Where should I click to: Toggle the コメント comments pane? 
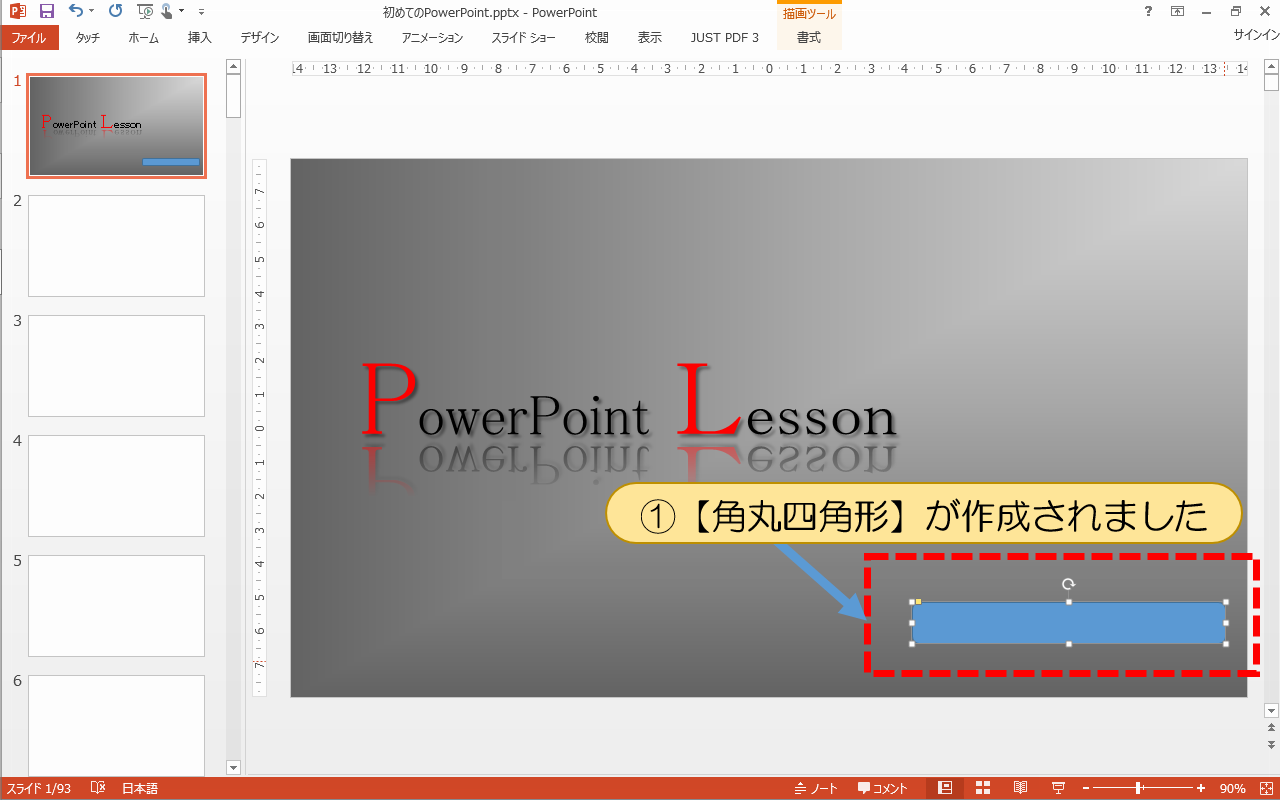pyautogui.click(x=883, y=788)
